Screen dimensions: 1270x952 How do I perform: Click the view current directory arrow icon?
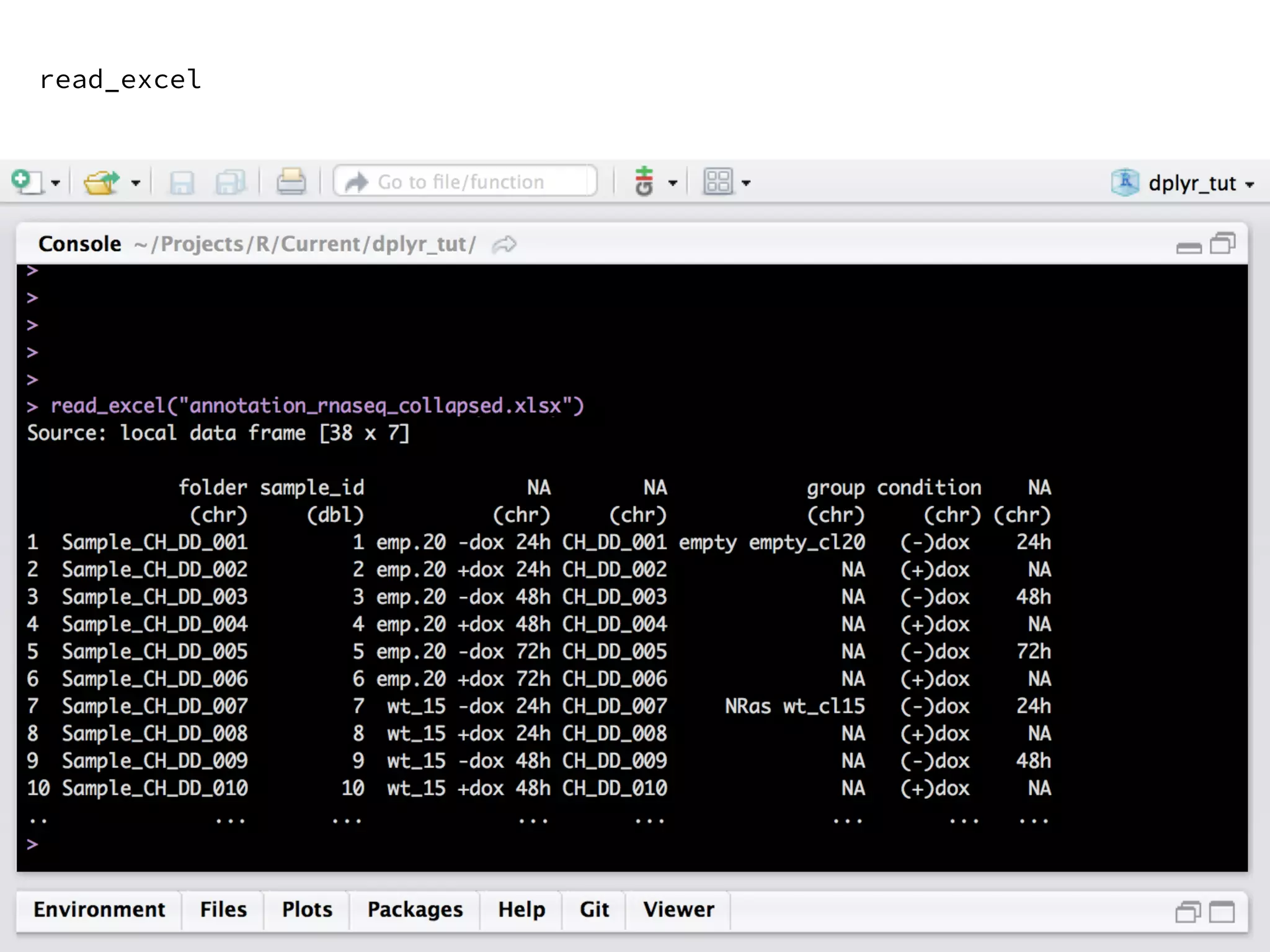[x=504, y=244]
